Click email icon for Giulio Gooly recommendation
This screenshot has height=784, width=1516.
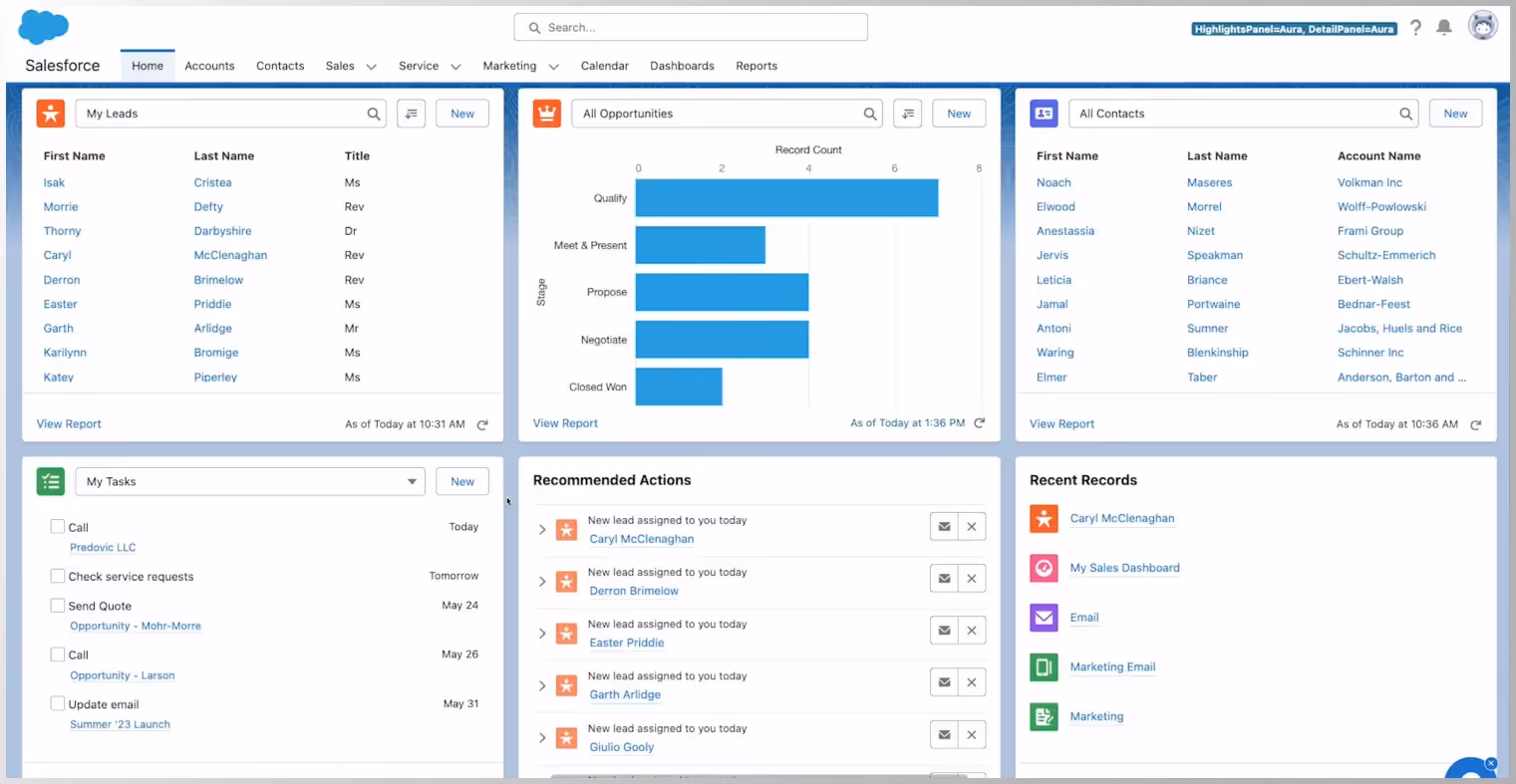tap(944, 735)
